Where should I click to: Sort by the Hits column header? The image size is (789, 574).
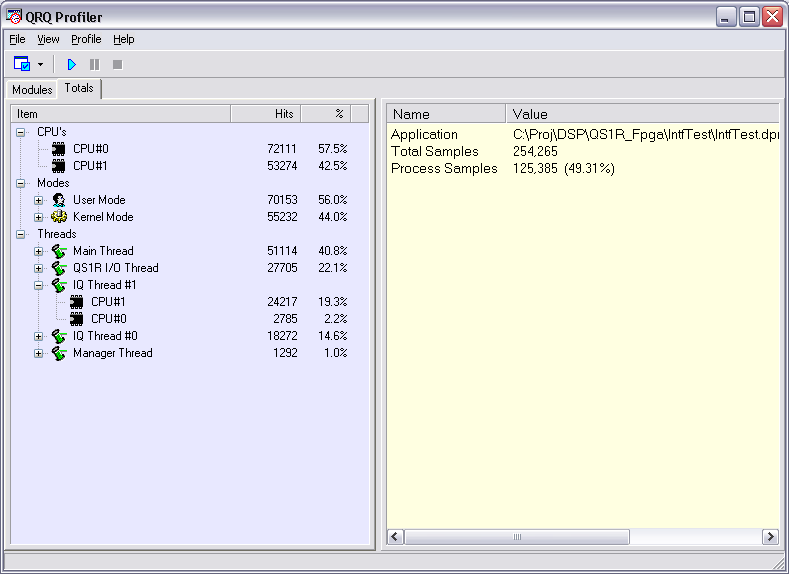coord(266,114)
